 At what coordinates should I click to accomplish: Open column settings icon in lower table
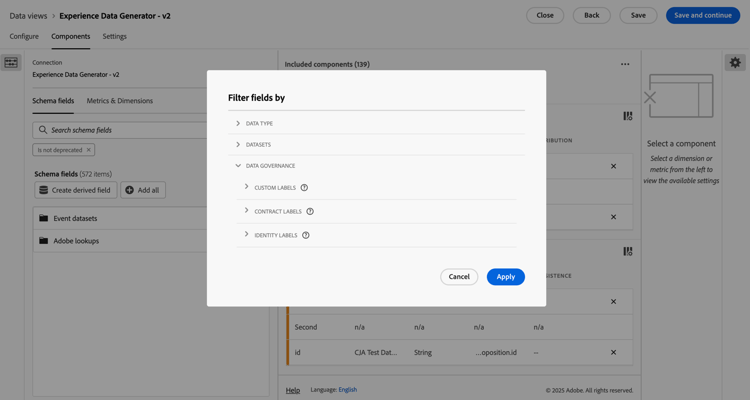tap(628, 252)
